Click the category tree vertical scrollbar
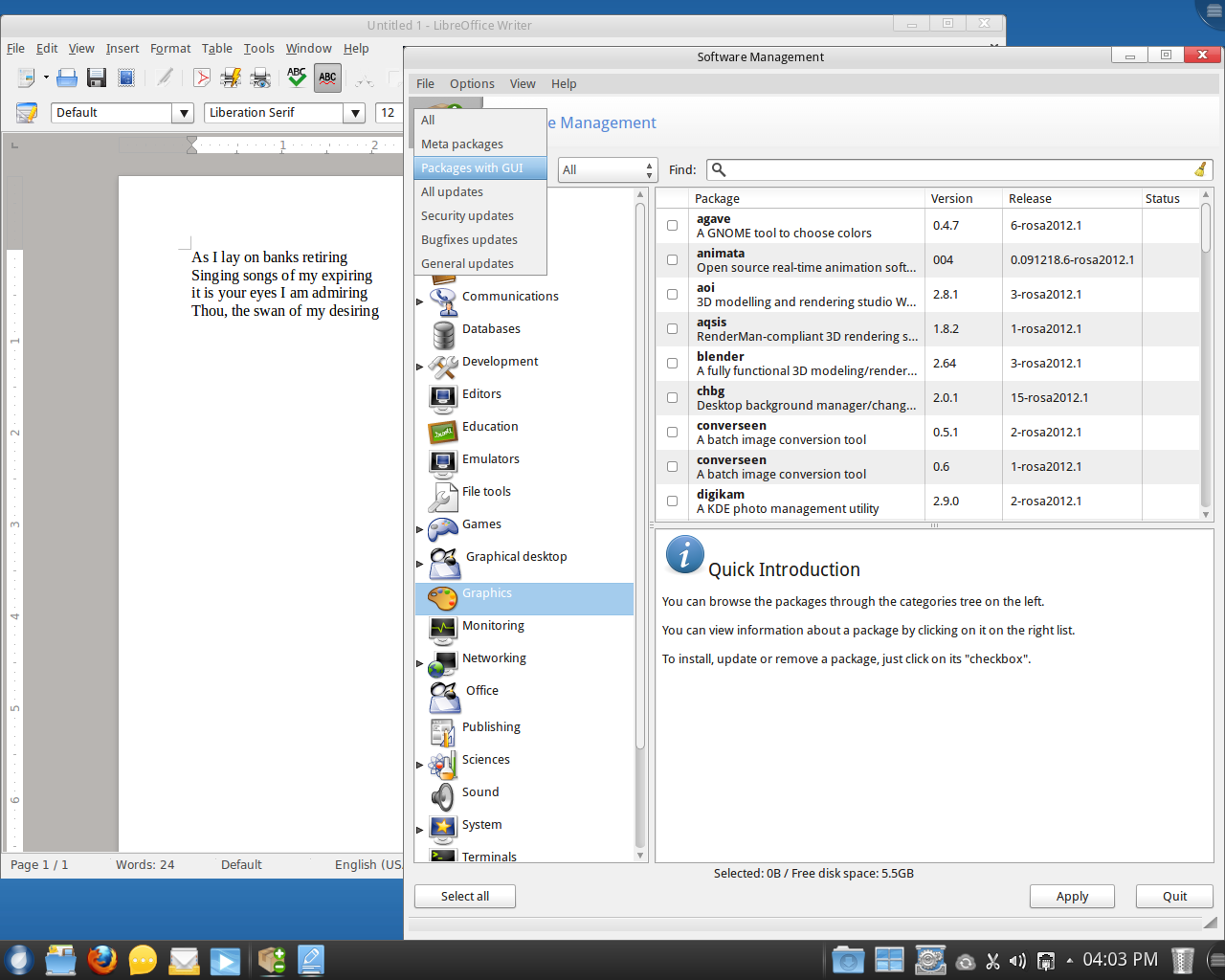The image size is (1225, 980). pos(640,524)
